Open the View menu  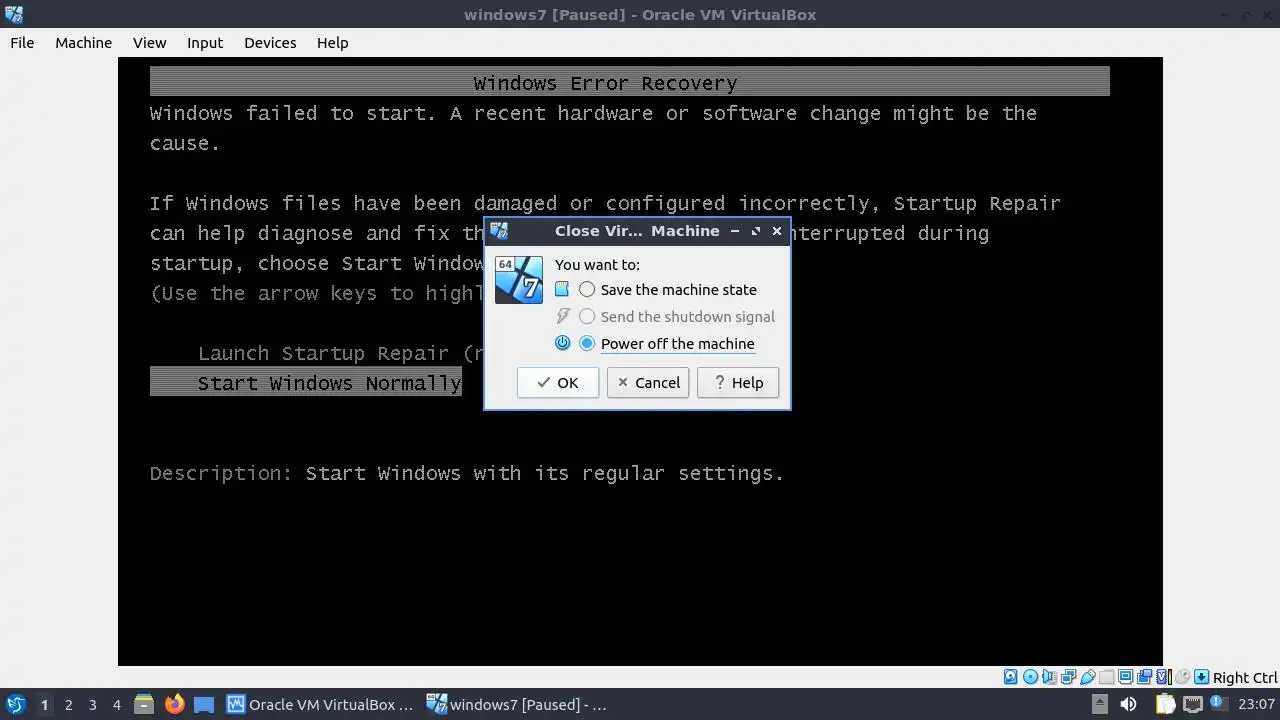(x=149, y=43)
